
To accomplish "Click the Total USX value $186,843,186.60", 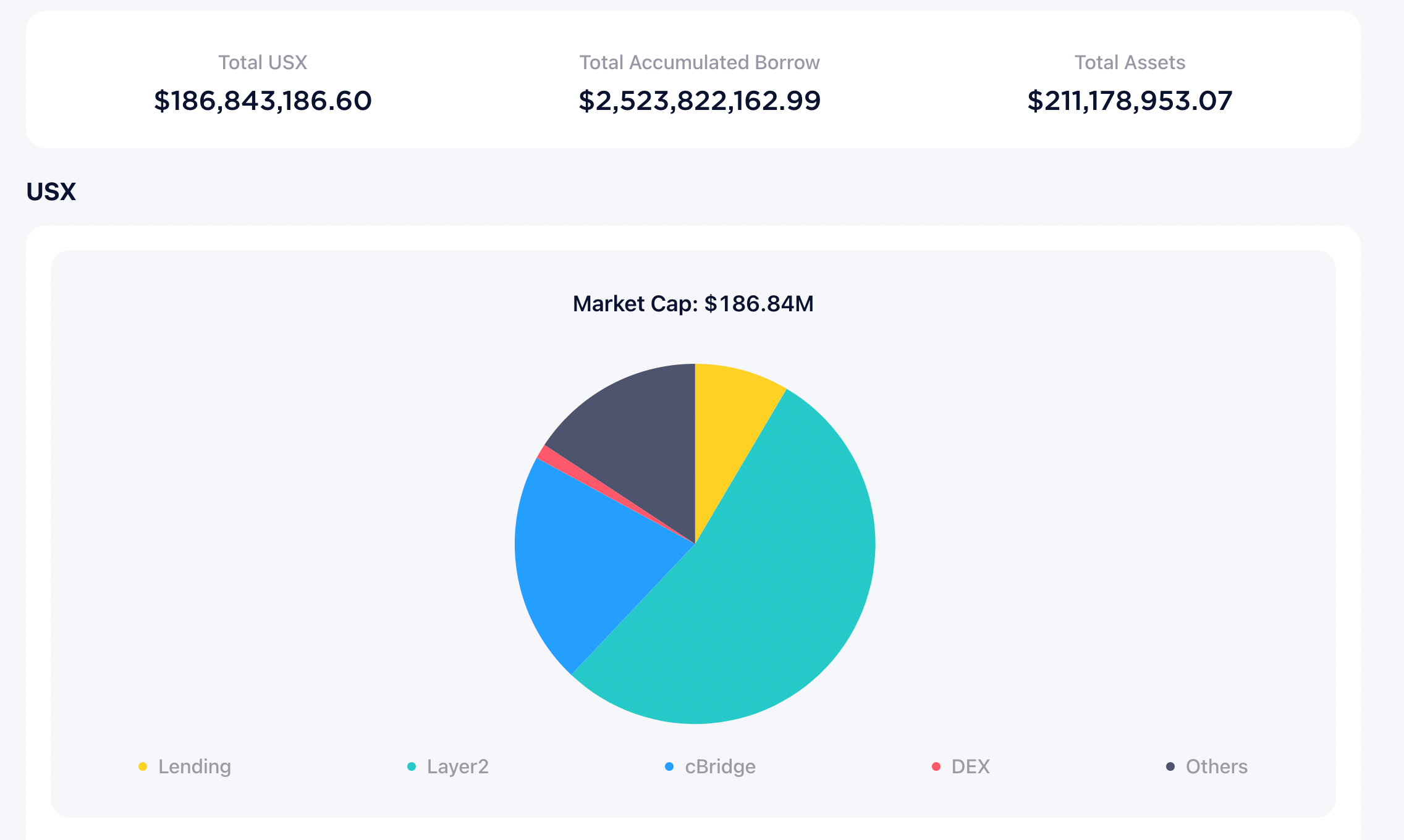I will [x=263, y=101].
